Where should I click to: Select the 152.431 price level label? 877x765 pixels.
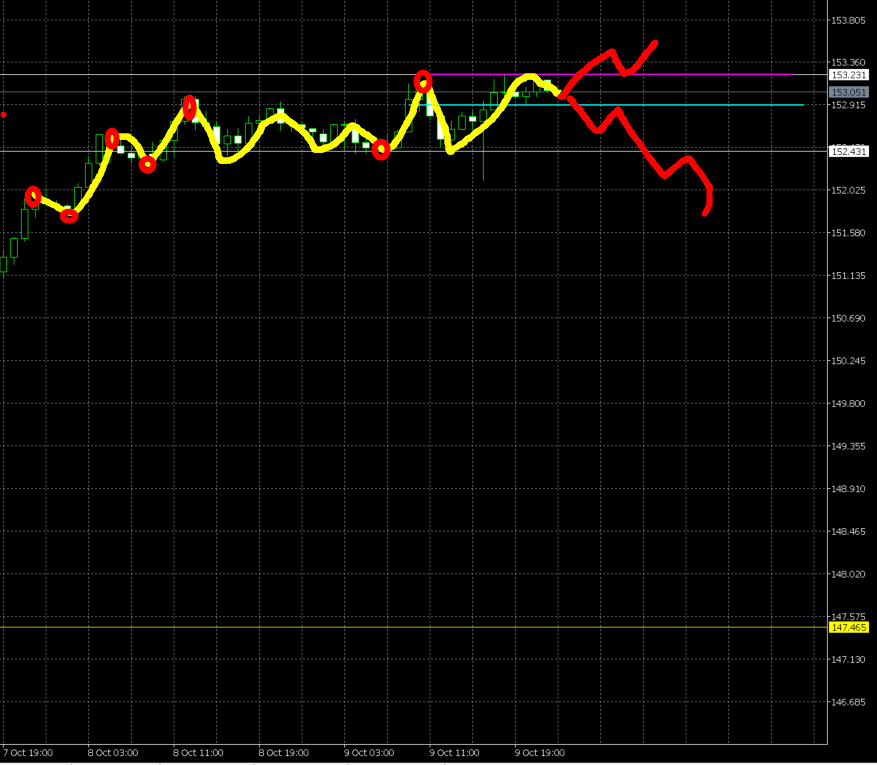coord(848,151)
